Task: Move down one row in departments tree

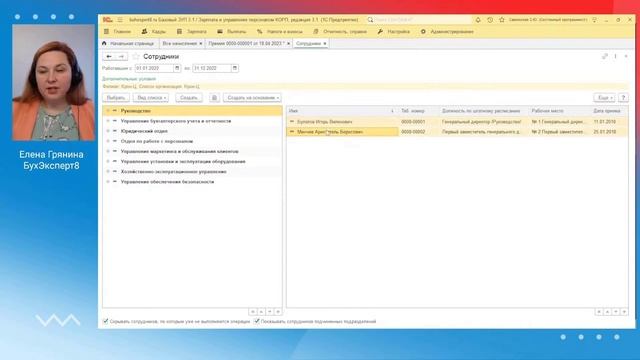Action: (270, 312)
